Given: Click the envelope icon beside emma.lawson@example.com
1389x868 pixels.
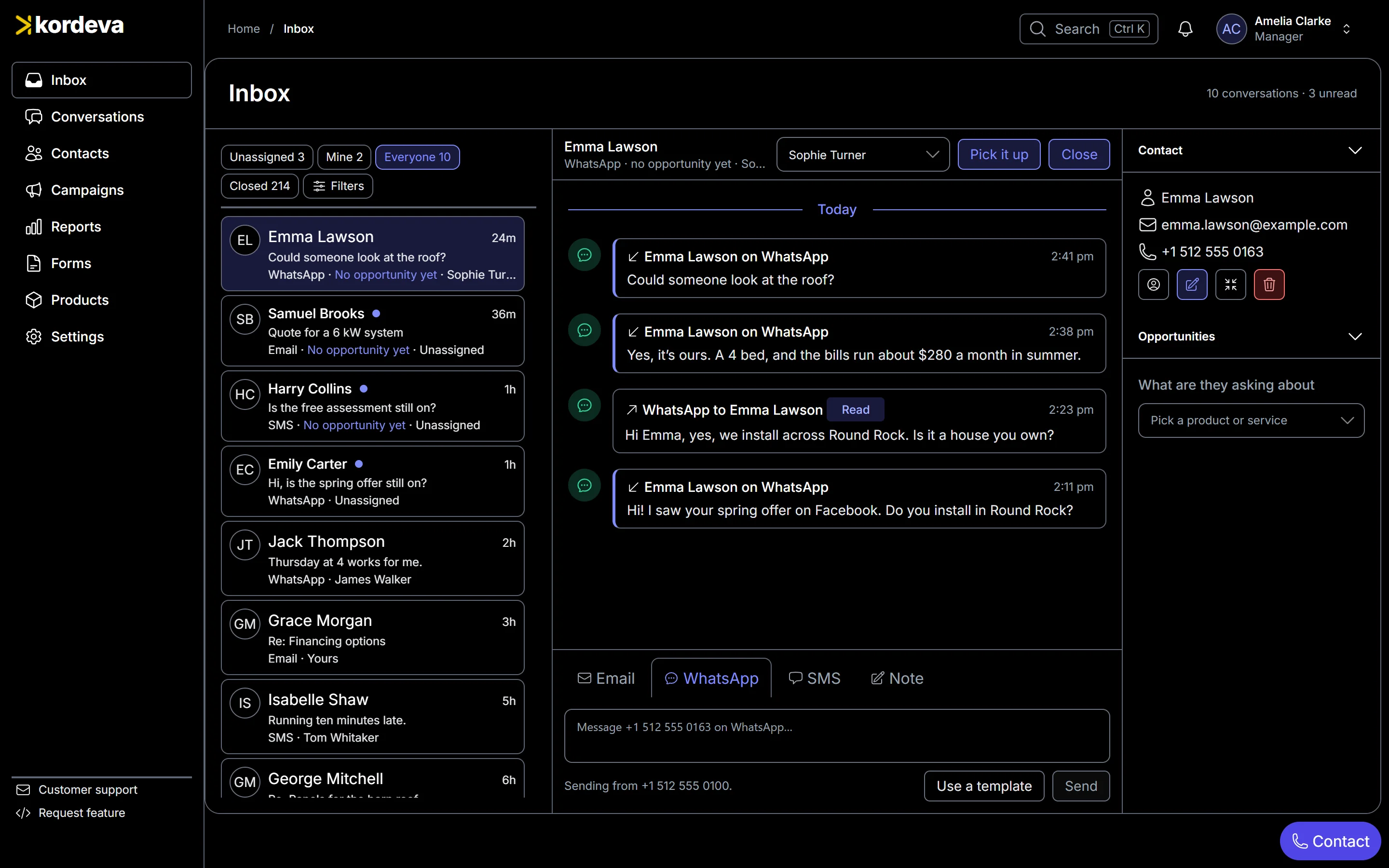Looking at the screenshot, I should coord(1147,224).
